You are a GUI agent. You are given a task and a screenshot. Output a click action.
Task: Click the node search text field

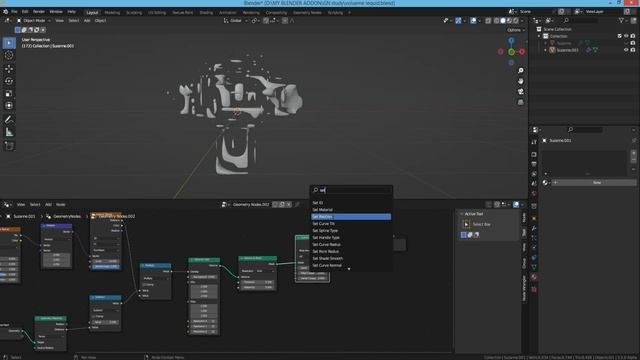351,190
